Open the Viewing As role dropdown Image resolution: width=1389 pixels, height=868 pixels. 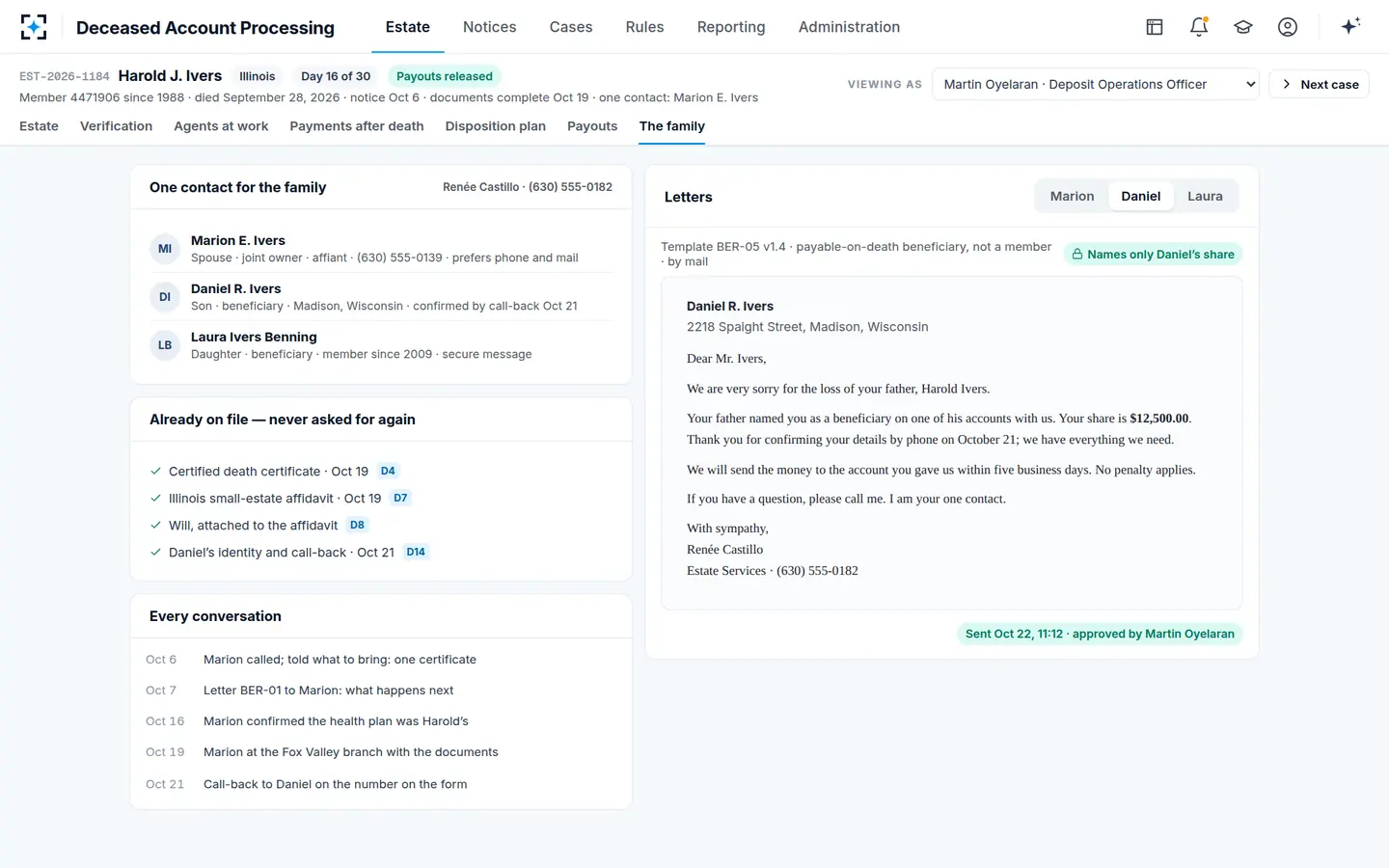tap(1095, 84)
